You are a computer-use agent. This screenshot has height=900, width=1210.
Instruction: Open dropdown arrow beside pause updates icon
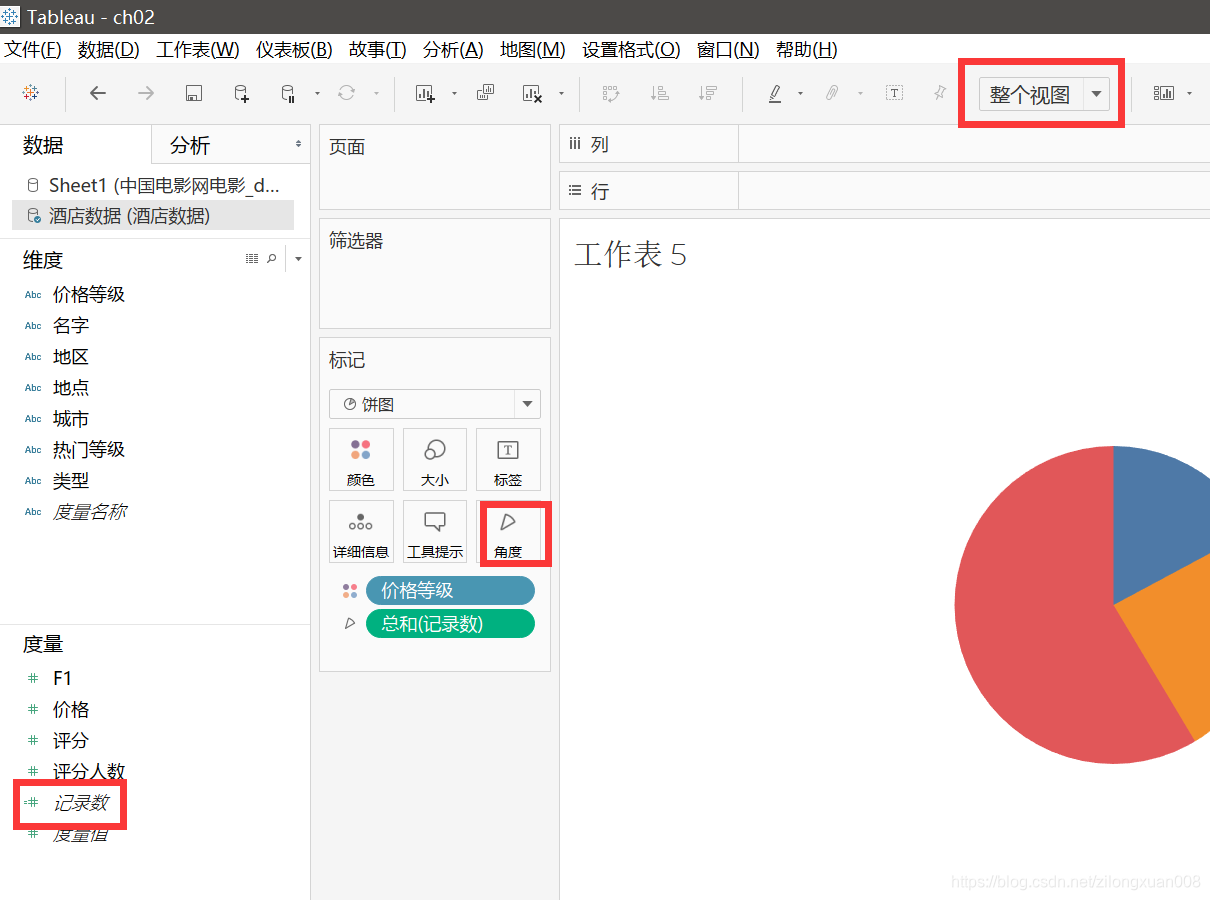(317, 94)
